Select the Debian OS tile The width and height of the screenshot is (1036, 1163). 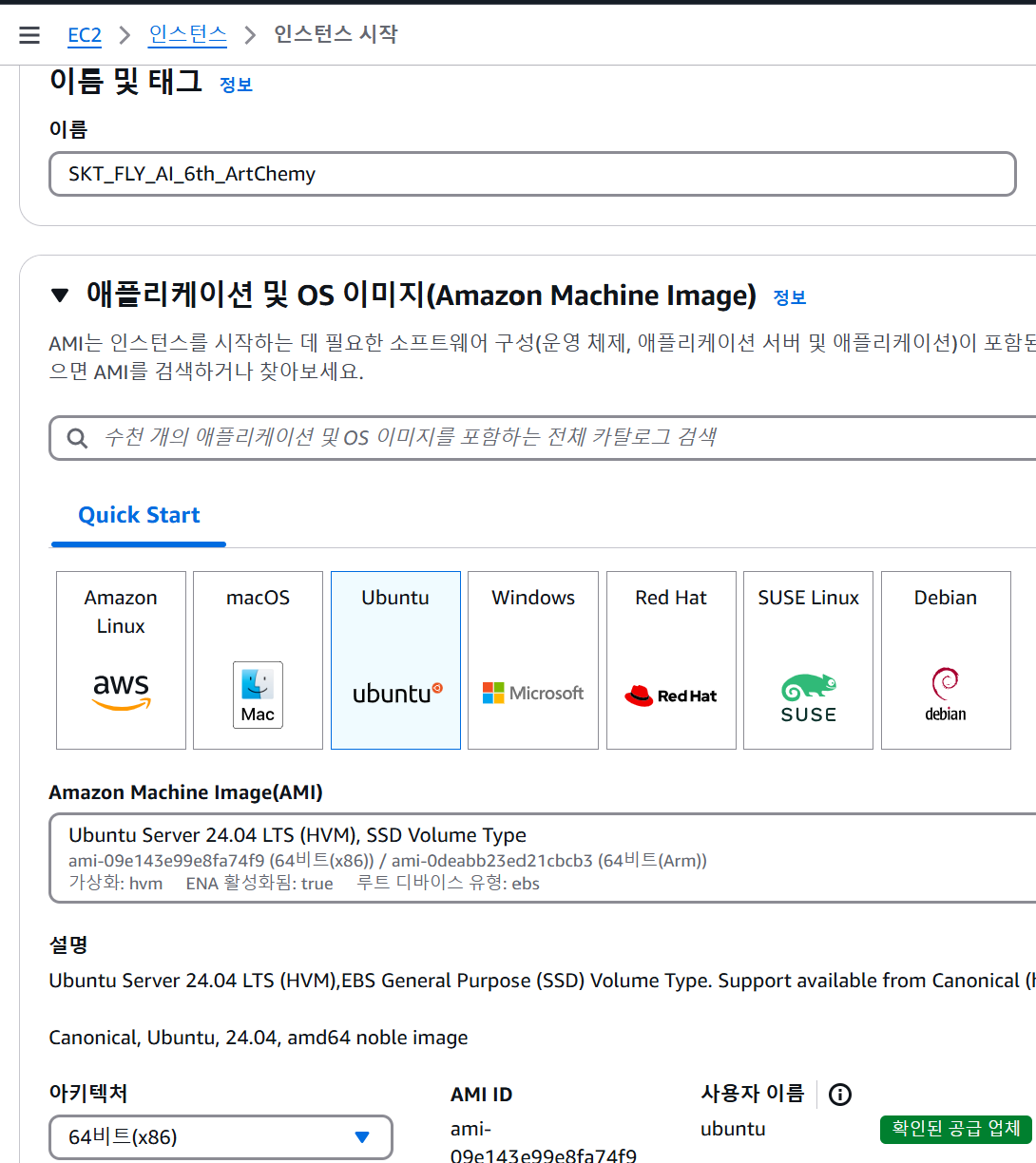pos(946,660)
